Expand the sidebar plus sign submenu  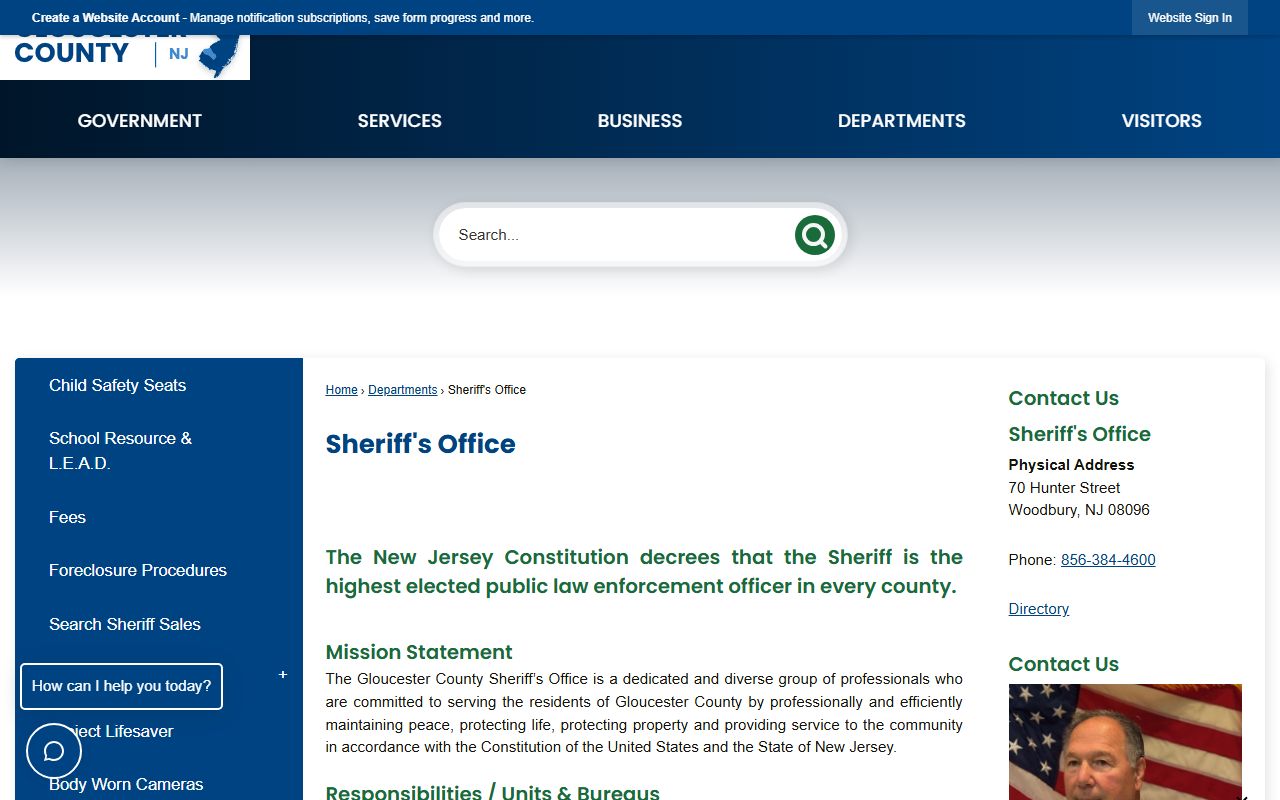pos(283,675)
